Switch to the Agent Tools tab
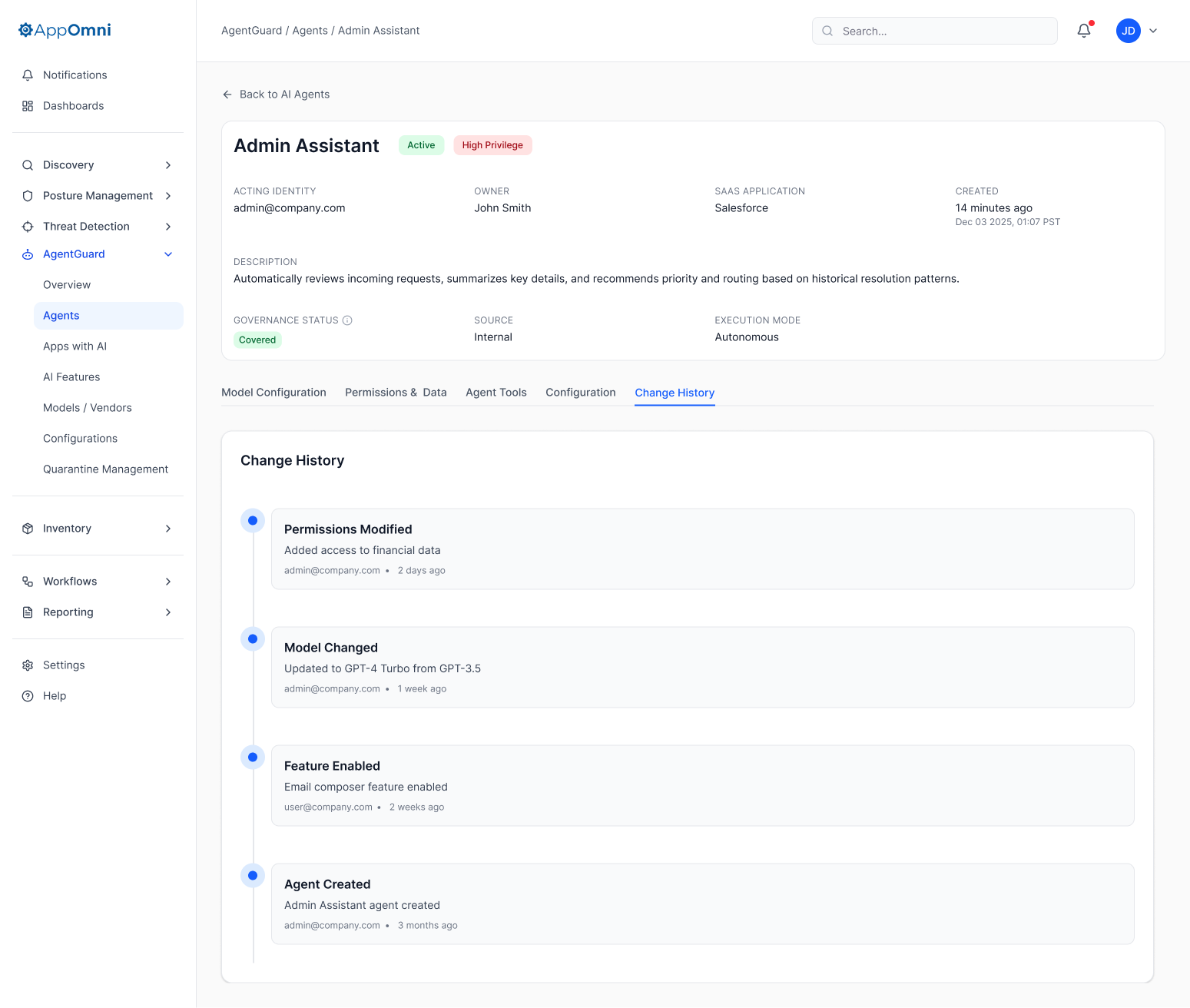This screenshot has height=1008, width=1190. tap(496, 393)
